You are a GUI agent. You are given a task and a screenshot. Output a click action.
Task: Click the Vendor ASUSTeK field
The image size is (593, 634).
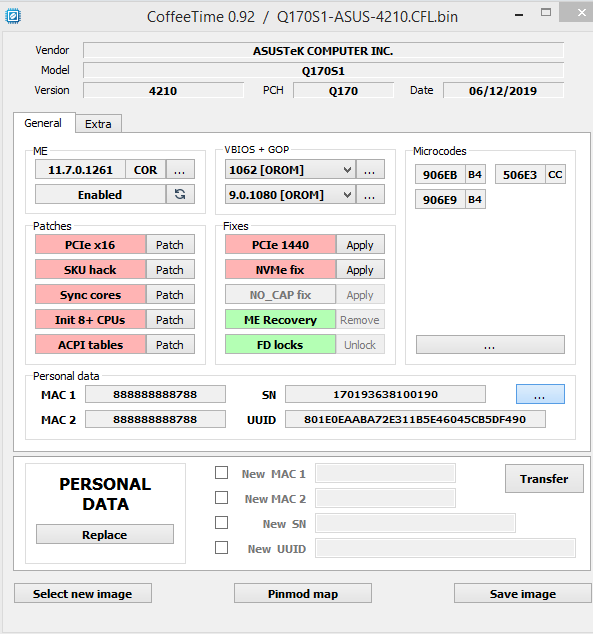tap(323, 51)
